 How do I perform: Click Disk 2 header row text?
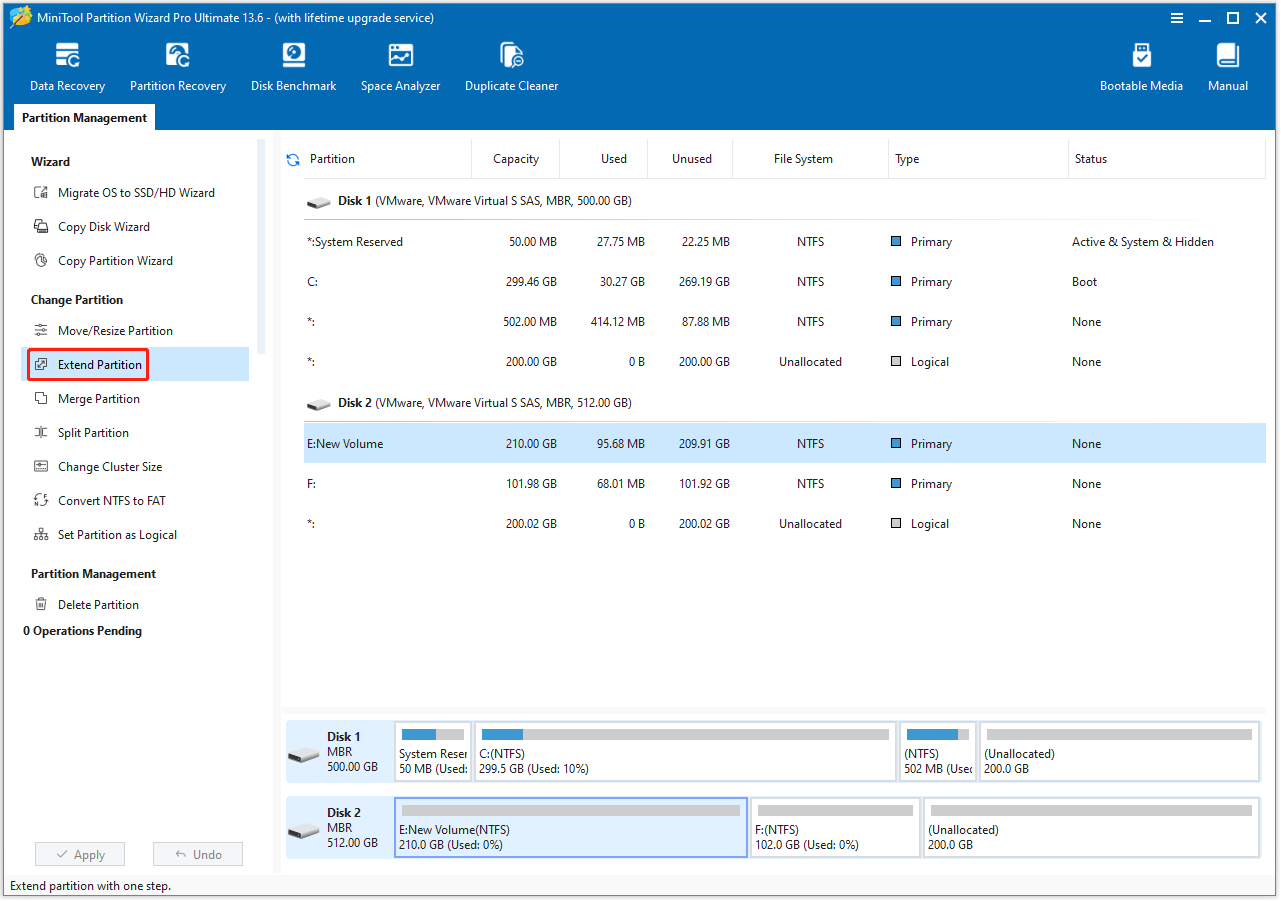click(x=484, y=403)
